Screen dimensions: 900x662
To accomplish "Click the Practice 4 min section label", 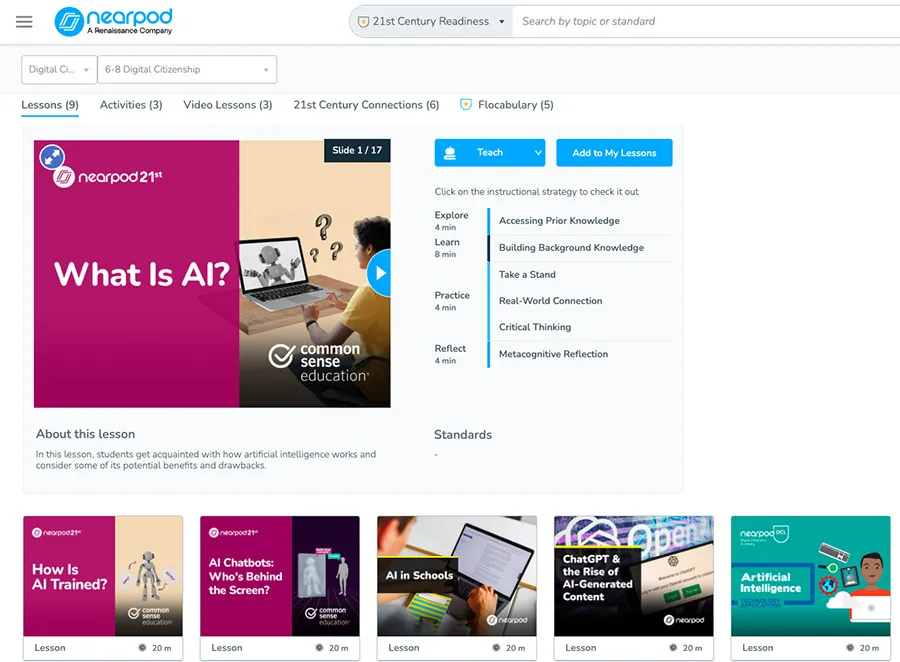I will pos(452,301).
